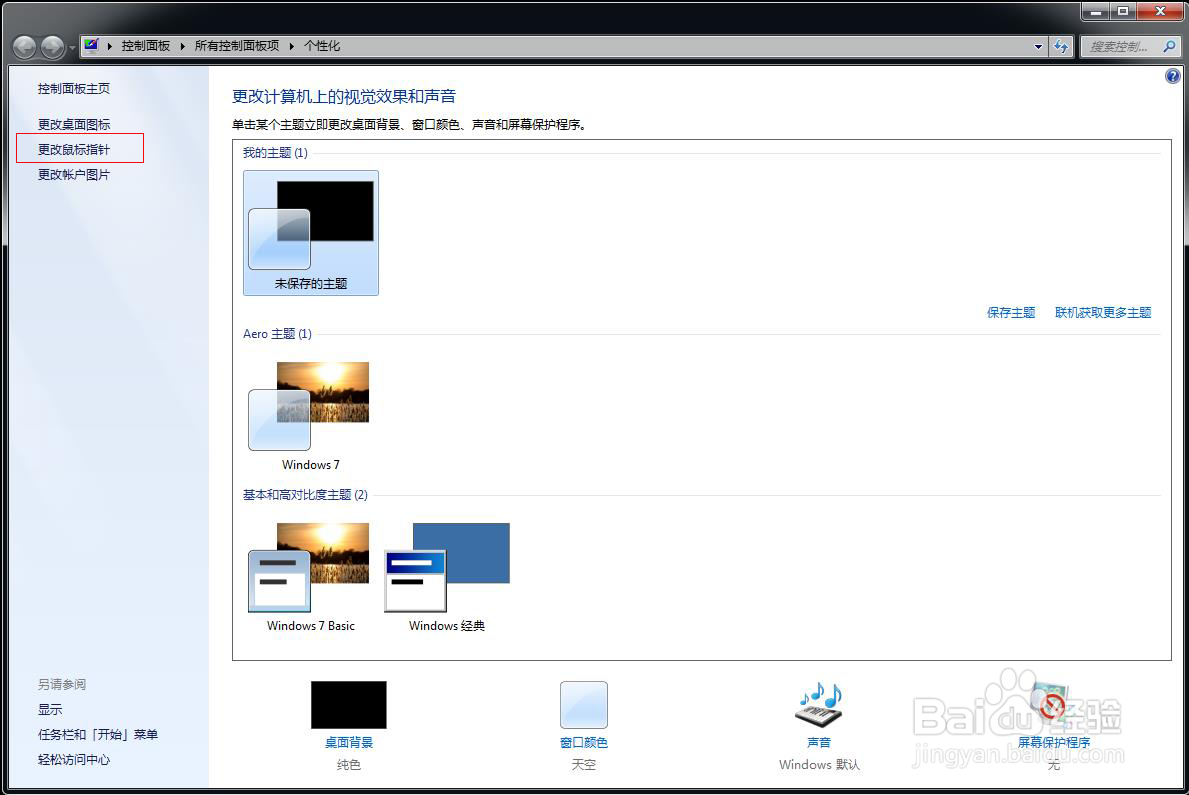Image resolution: width=1189 pixels, height=795 pixels.
Task: Open 更改鼠标指针 link
Action: (74, 149)
